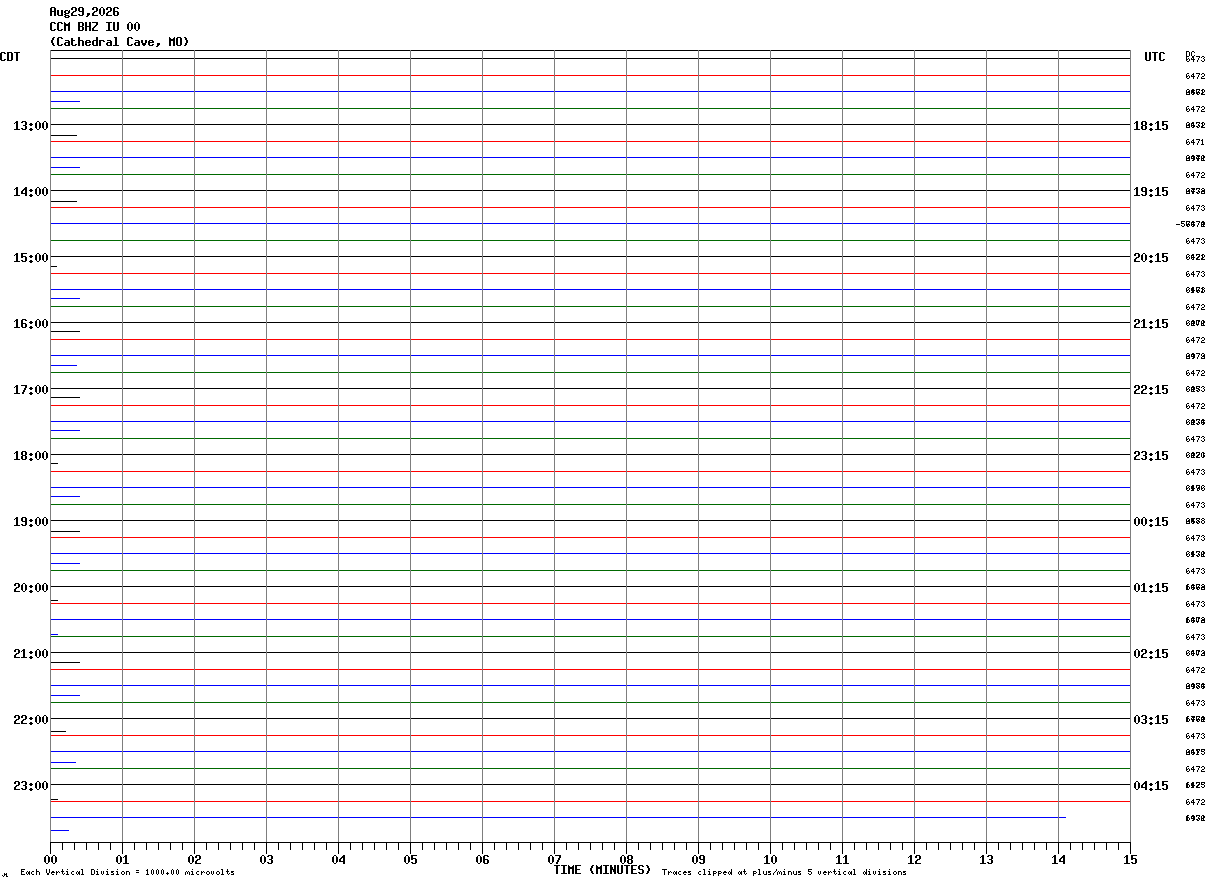The height and width of the screenshot is (886, 1210).
Task: Select the 17:00 CDT time label
Action: (30, 390)
